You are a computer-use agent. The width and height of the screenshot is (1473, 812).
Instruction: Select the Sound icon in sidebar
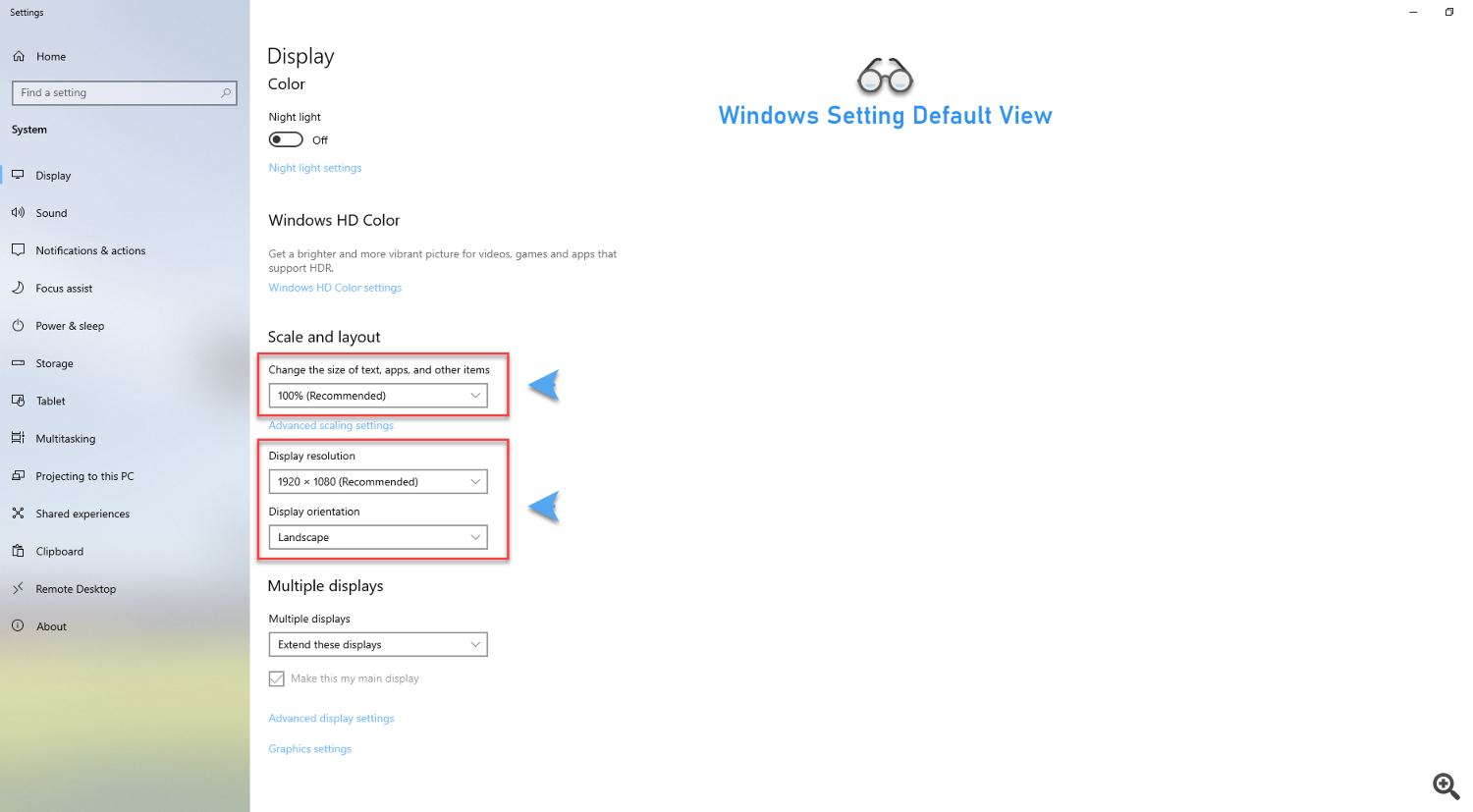[x=19, y=212]
